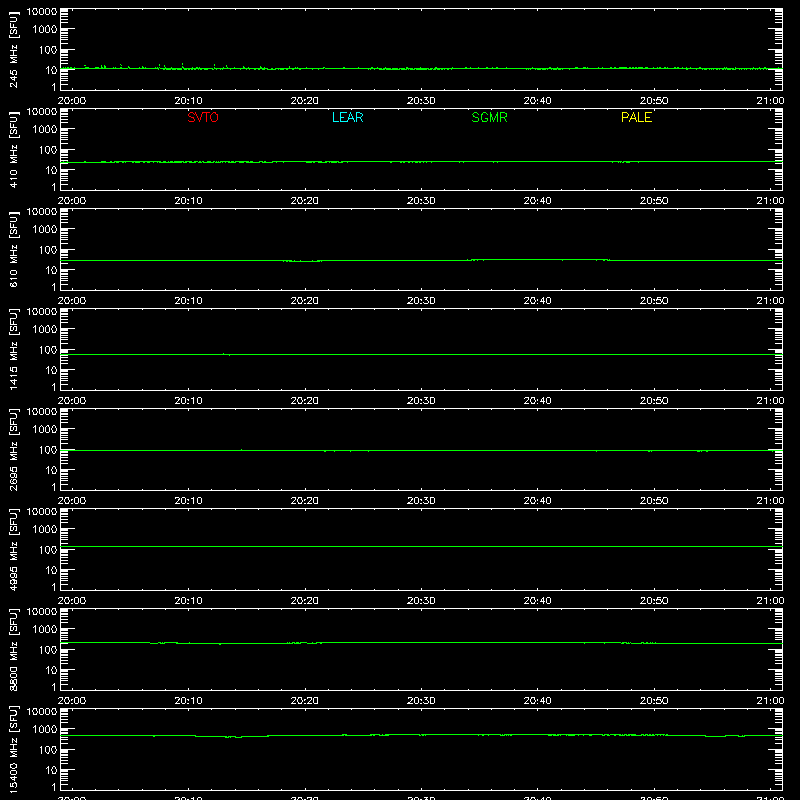Image resolution: width=800 pixels, height=800 pixels.
Task: Click the 245 MHz [SFU] axis label
Action: pos(14,49)
